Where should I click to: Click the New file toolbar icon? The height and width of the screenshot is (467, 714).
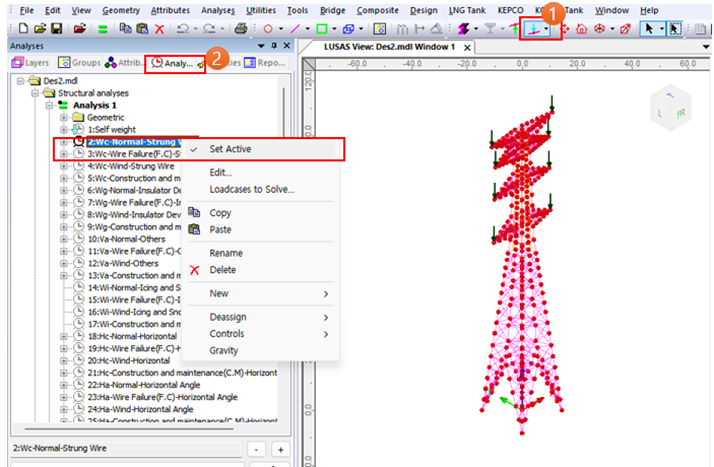[x=22, y=29]
